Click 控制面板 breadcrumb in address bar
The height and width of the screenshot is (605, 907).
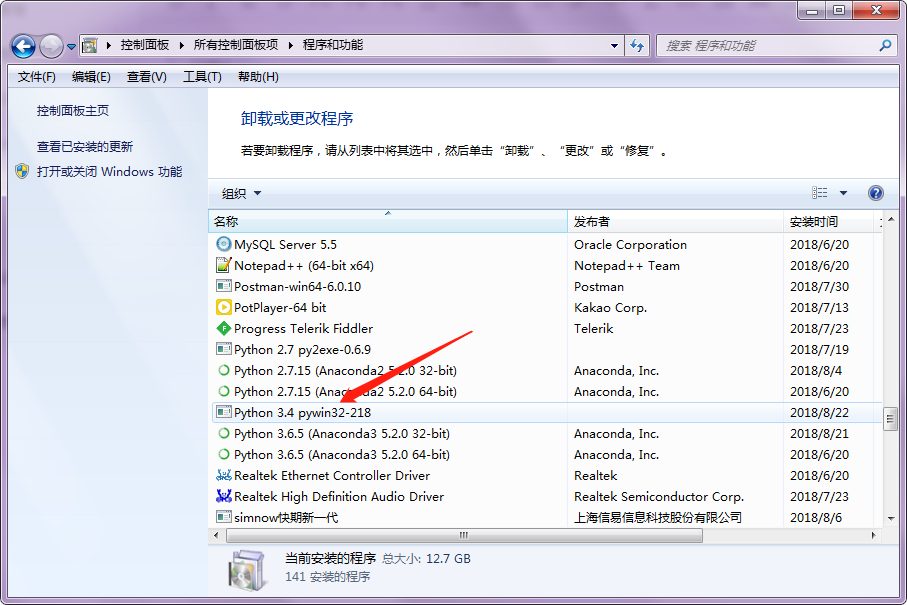(x=145, y=45)
